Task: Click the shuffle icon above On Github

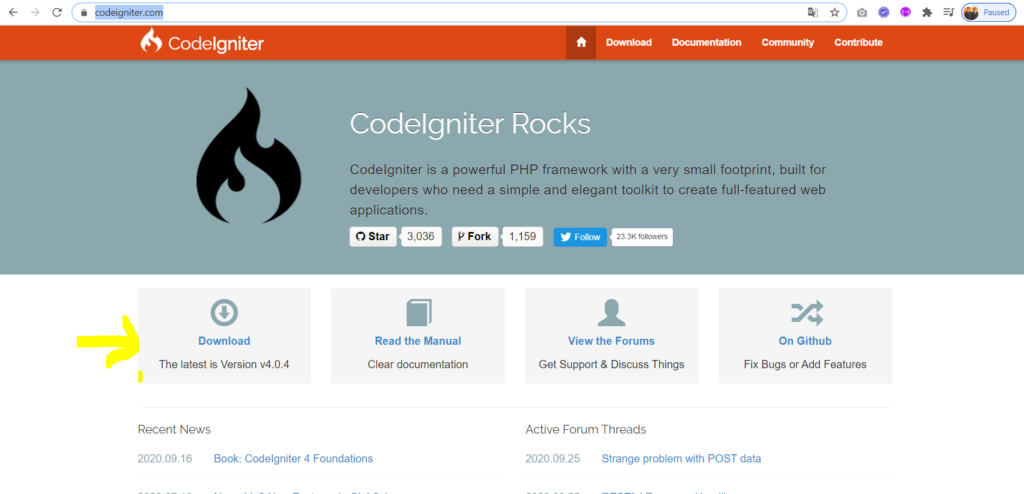Action: [x=805, y=313]
